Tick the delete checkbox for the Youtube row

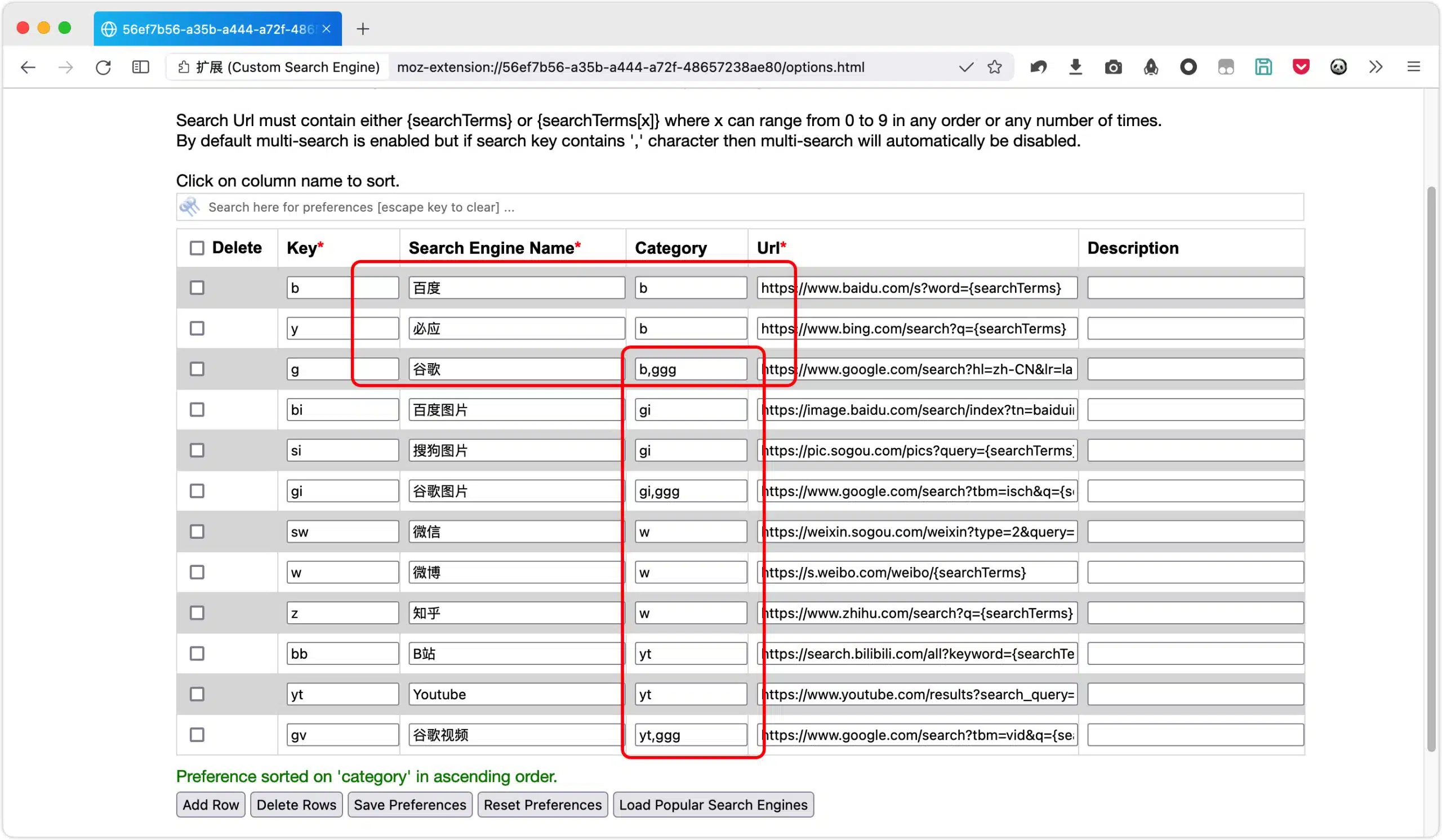(x=197, y=694)
